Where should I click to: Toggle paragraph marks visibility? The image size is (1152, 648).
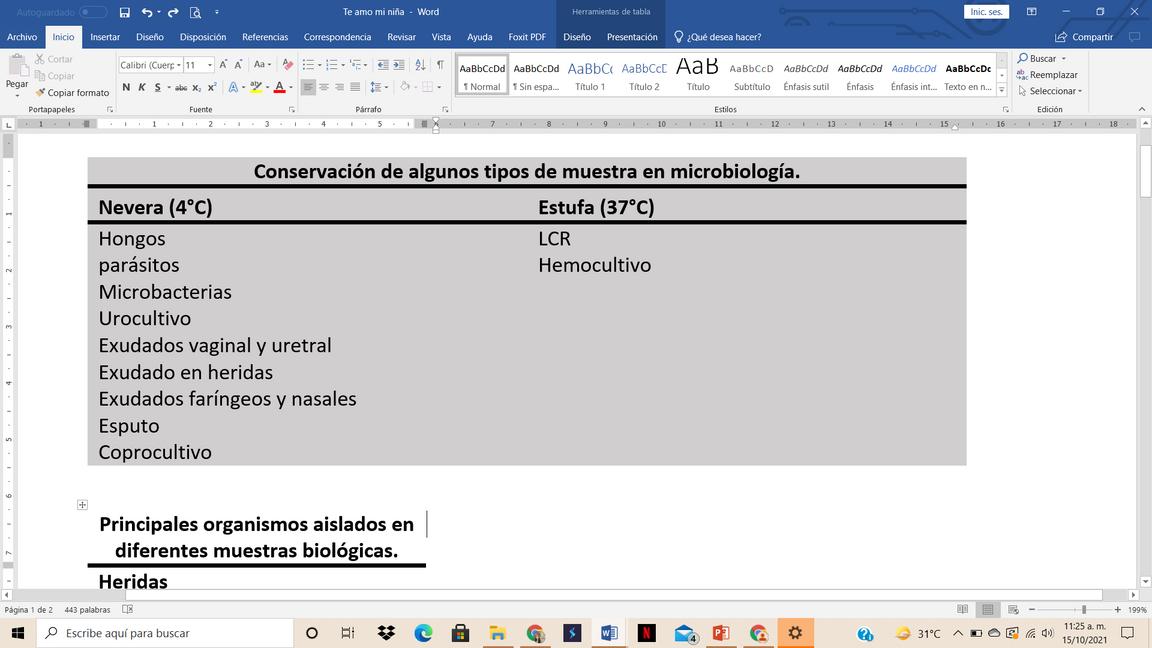[x=439, y=64]
